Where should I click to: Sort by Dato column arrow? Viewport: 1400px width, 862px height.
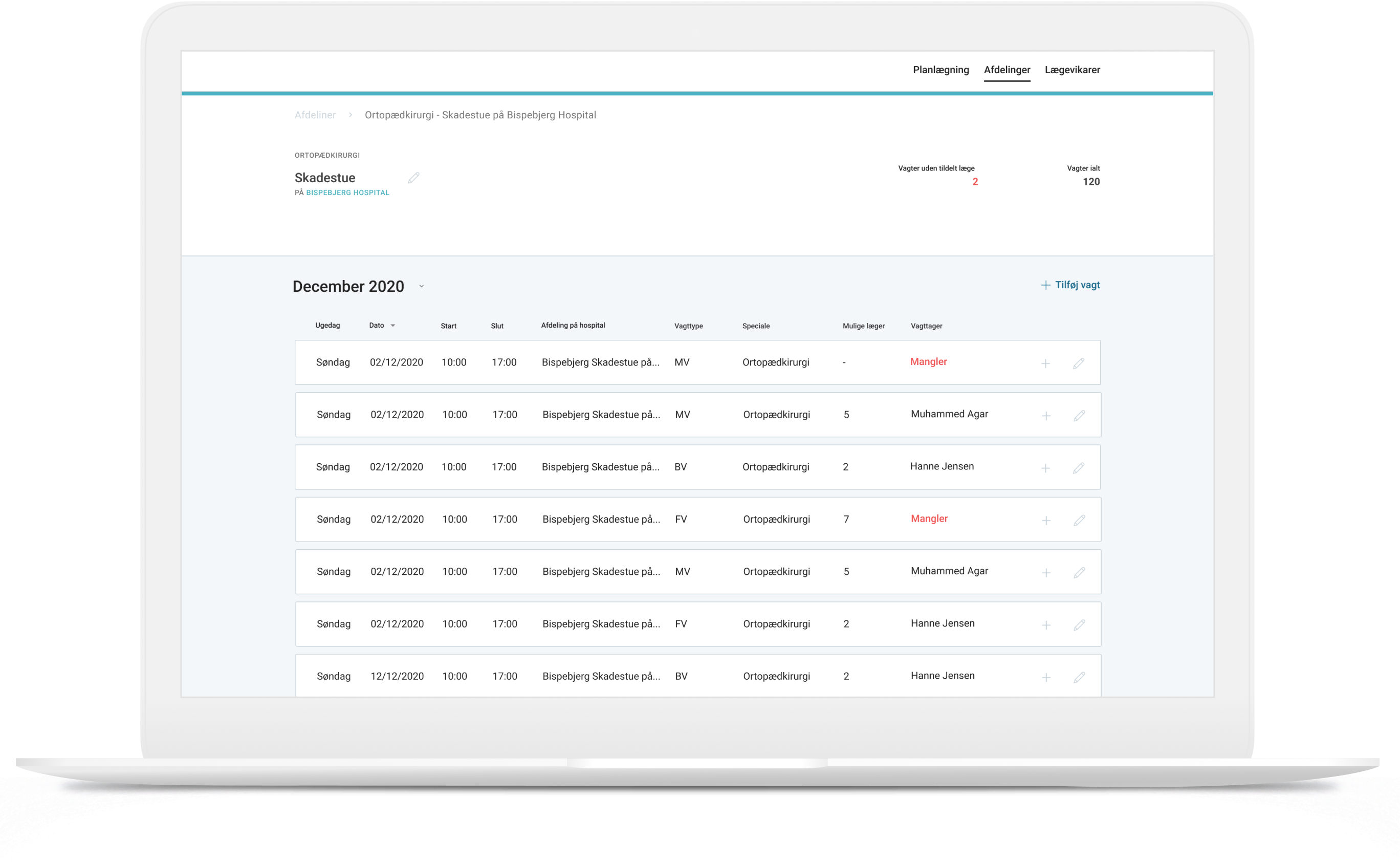tap(392, 326)
